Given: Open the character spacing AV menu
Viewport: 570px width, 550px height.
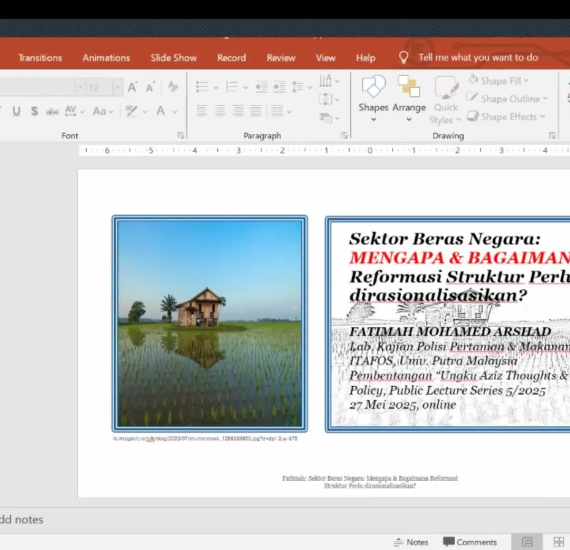Looking at the screenshot, I should click(74, 111).
